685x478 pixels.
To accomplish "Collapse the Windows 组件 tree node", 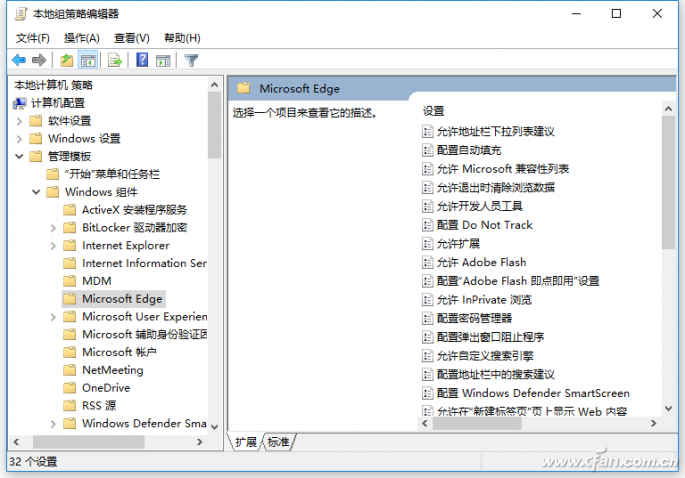I will coord(36,192).
